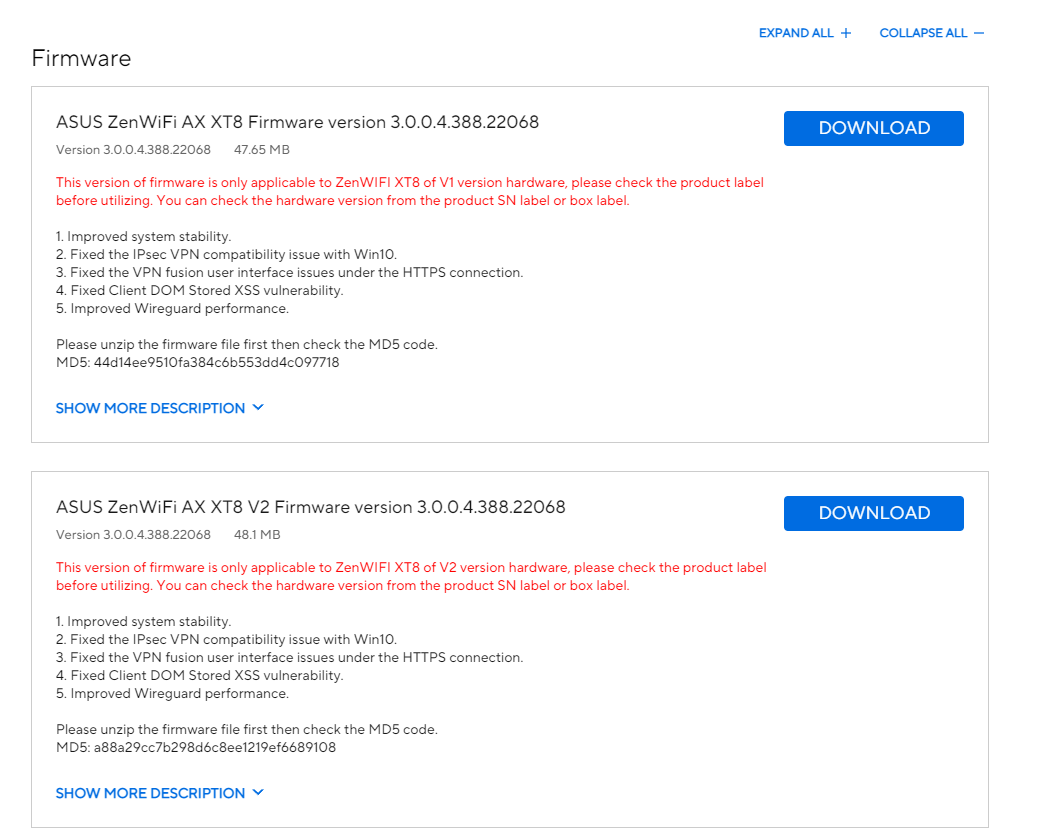Click MD5 hash starting with a88a29cc
The height and width of the screenshot is (833, 1064).
point(215,748)
